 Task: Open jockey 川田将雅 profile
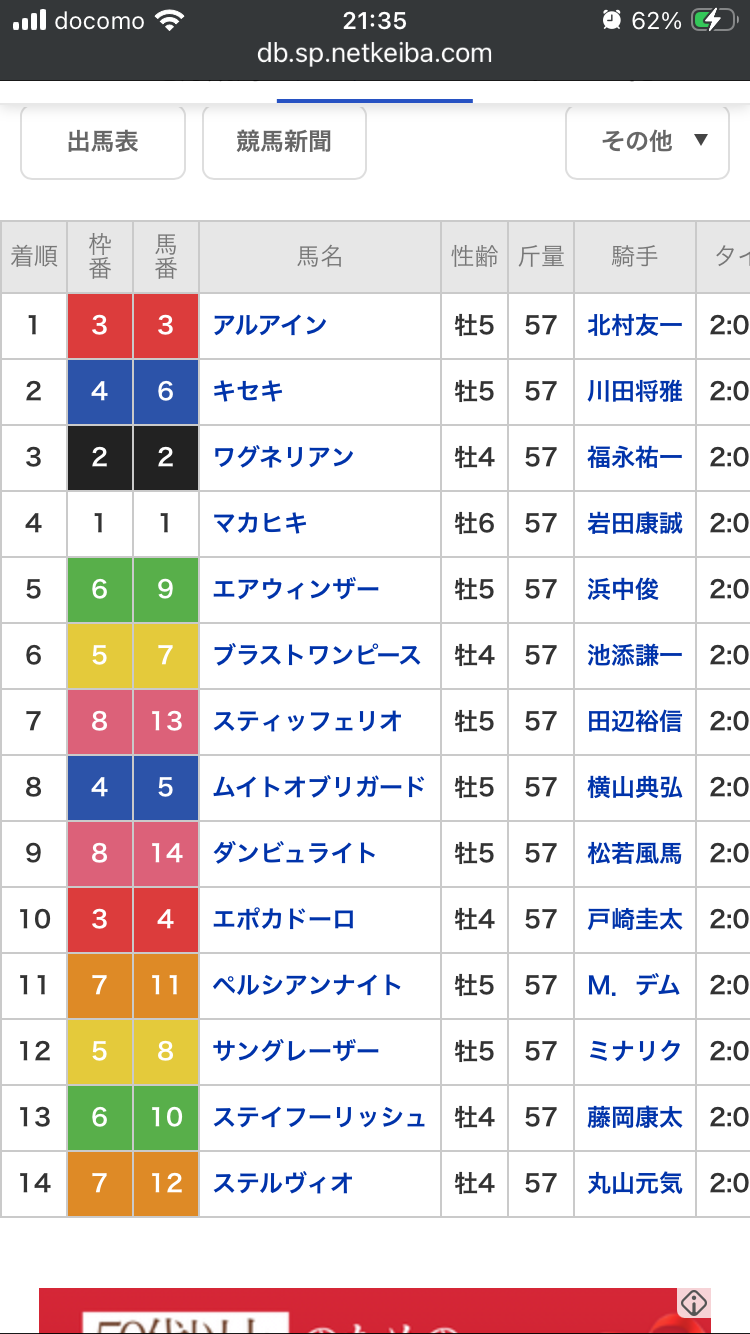tap(635, 391)
